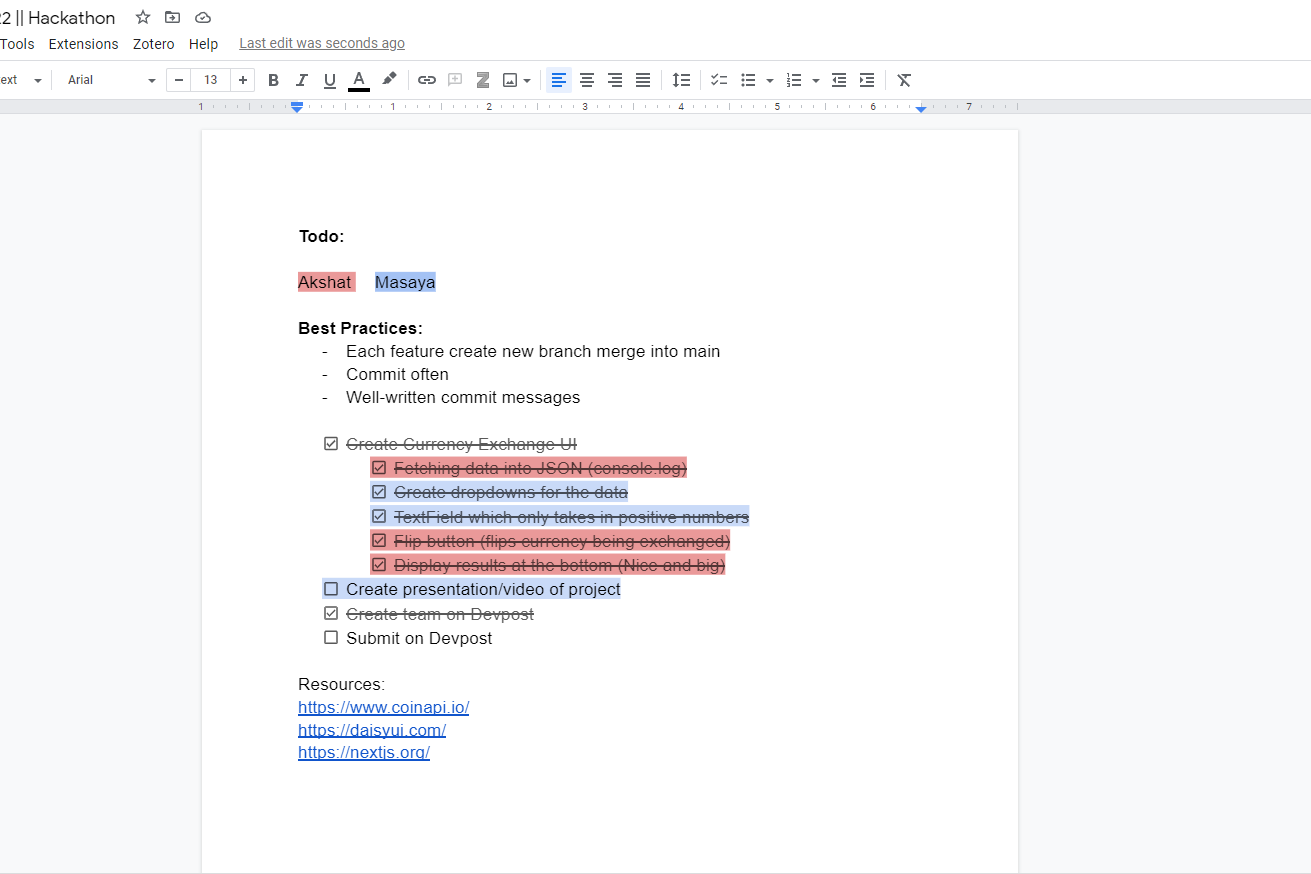
Task: Click the Zotero citation icon in toolbar
Action: click(483, 80)
